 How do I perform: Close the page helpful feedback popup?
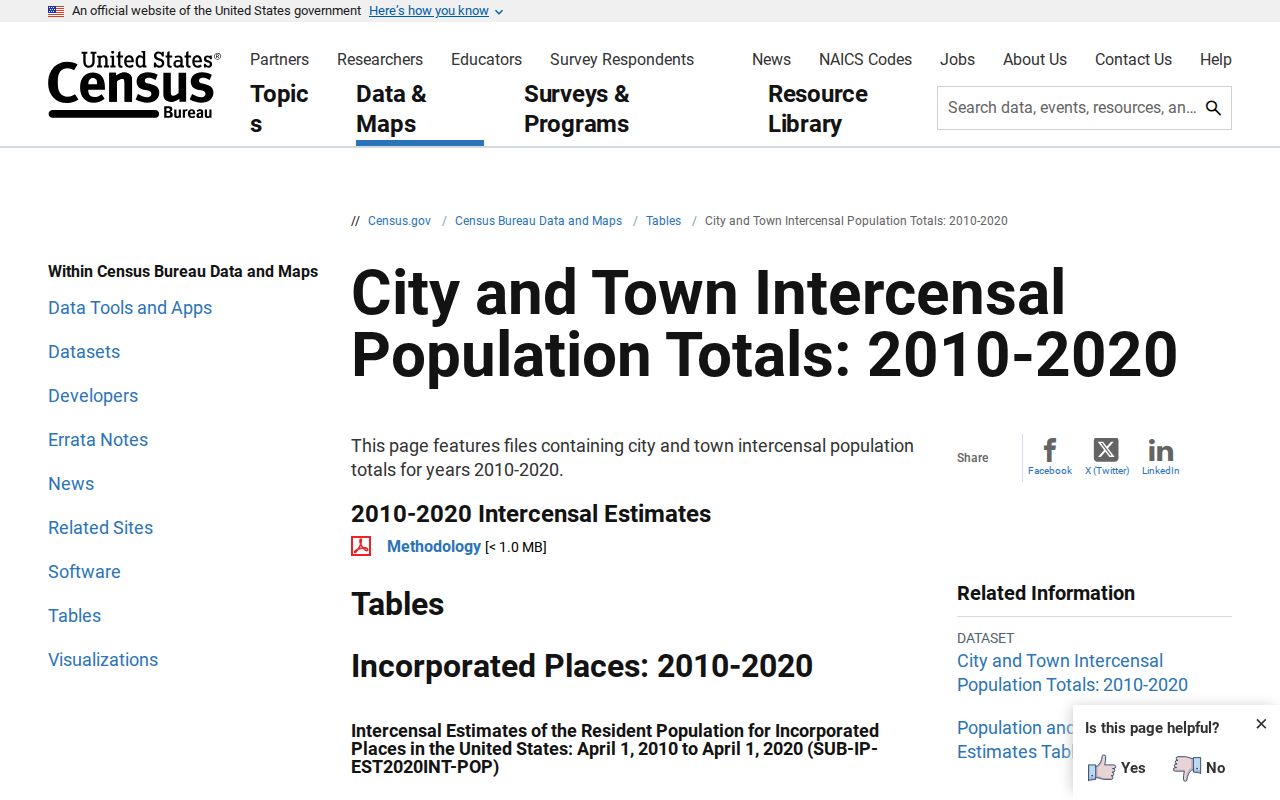pyautogui.click(x=1261, y=724)
